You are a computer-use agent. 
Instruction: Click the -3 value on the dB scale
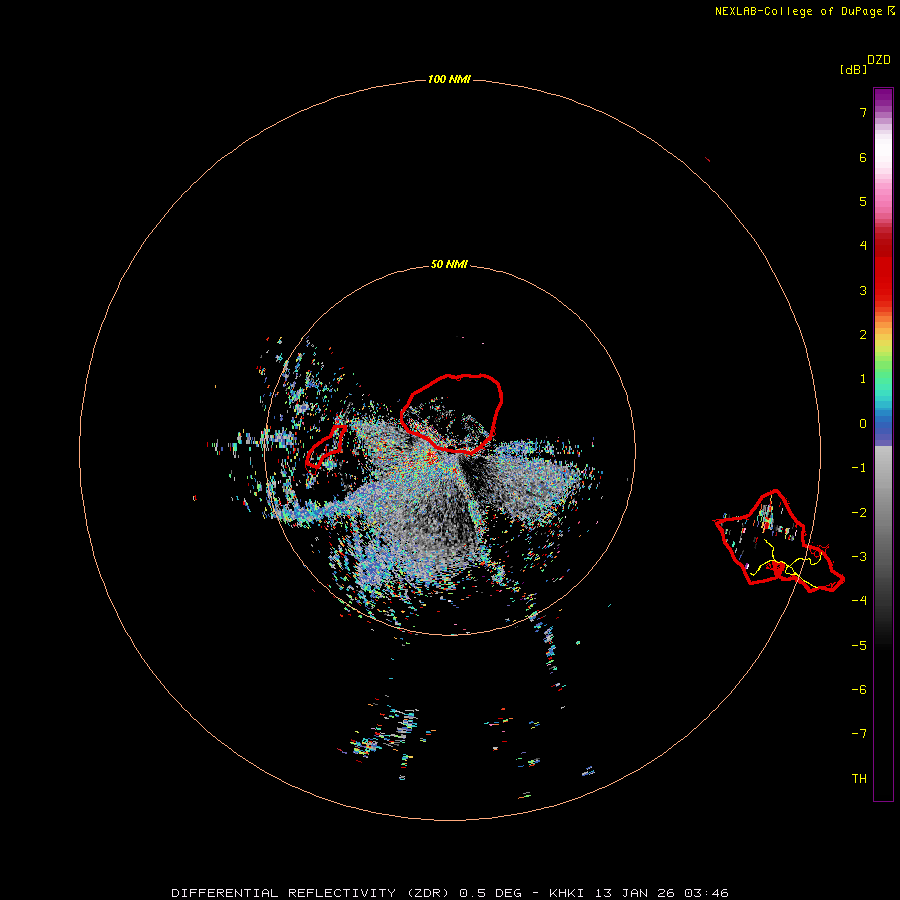pos(859,557)
